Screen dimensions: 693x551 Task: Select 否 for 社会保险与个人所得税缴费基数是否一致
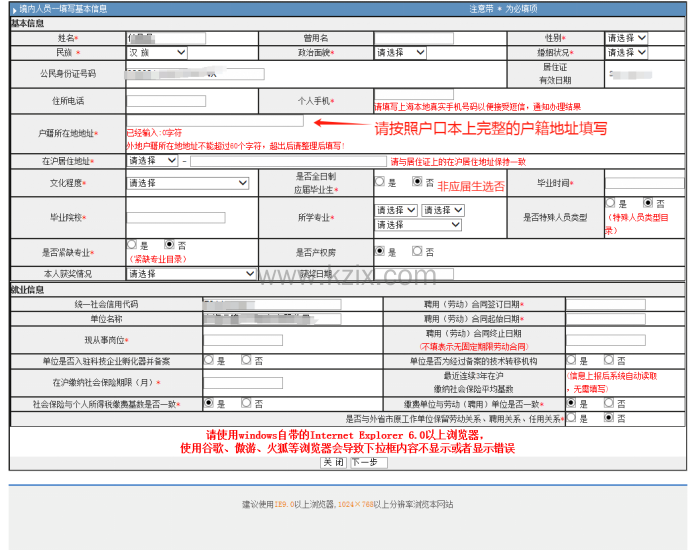247,404
